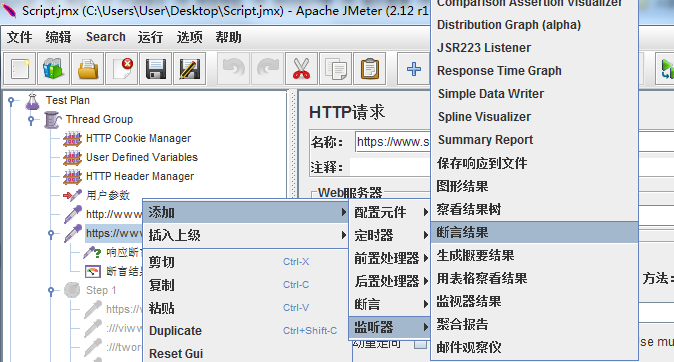This screenshot has width=674, height=362.
Task: Click the JMeter feather title bar icon
Action: click(9, 9)
